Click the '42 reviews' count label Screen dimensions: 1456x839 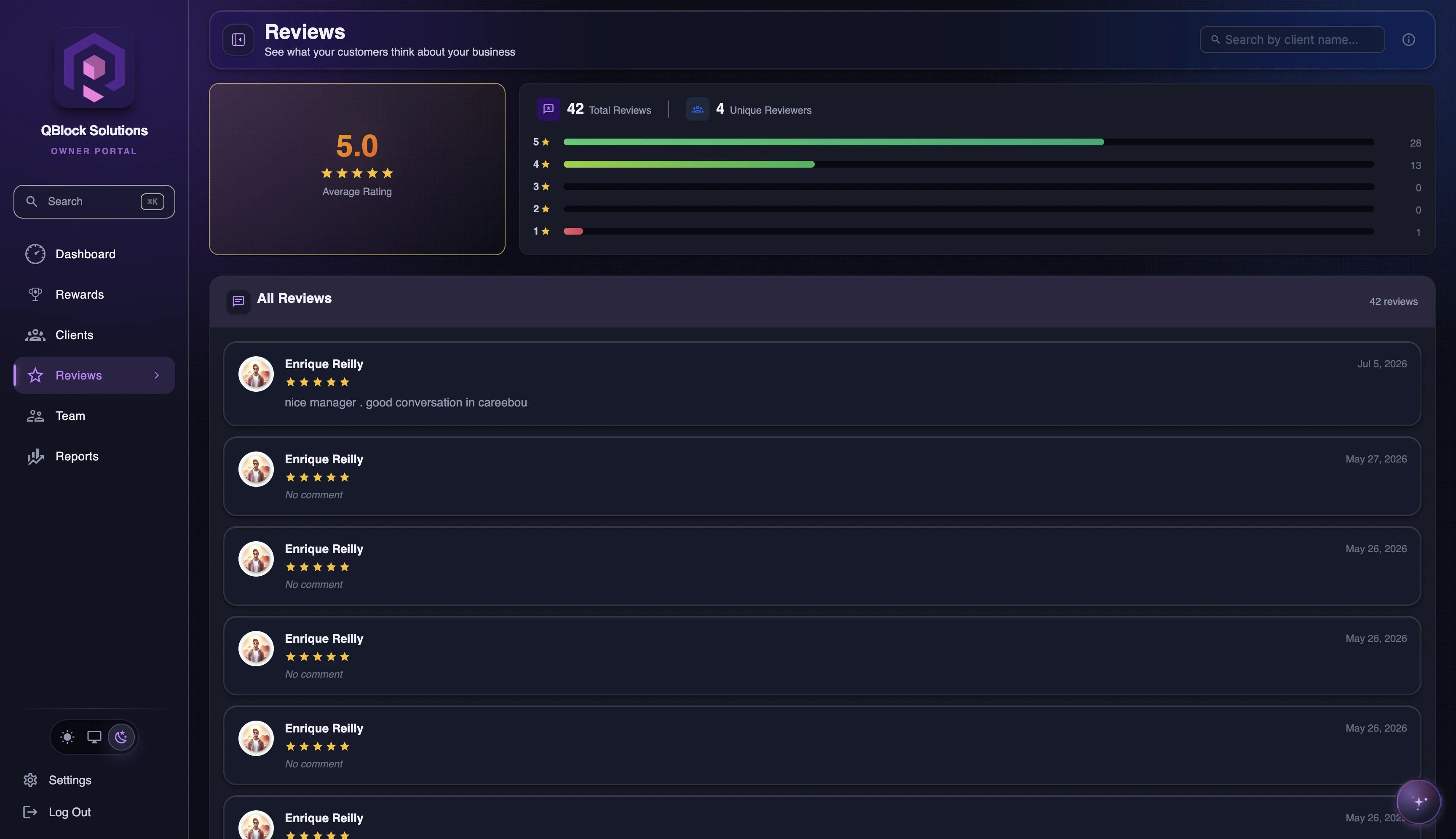[1393, 302]
